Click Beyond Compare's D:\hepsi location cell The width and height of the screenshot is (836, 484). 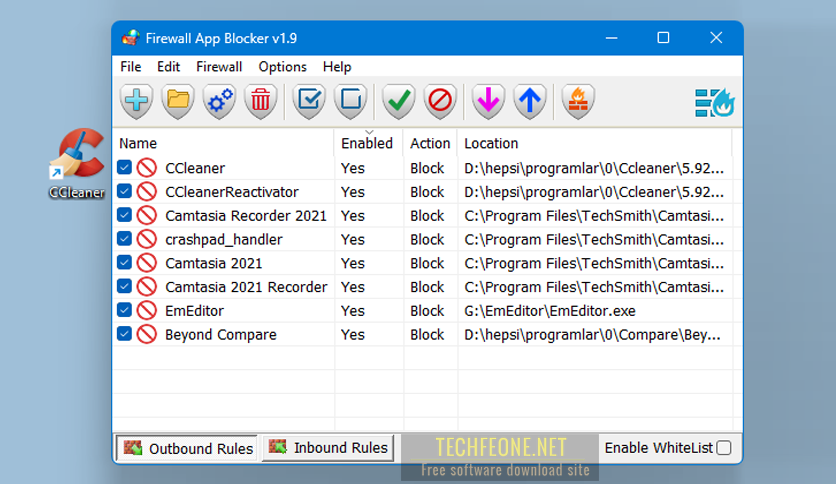(592, 335)
